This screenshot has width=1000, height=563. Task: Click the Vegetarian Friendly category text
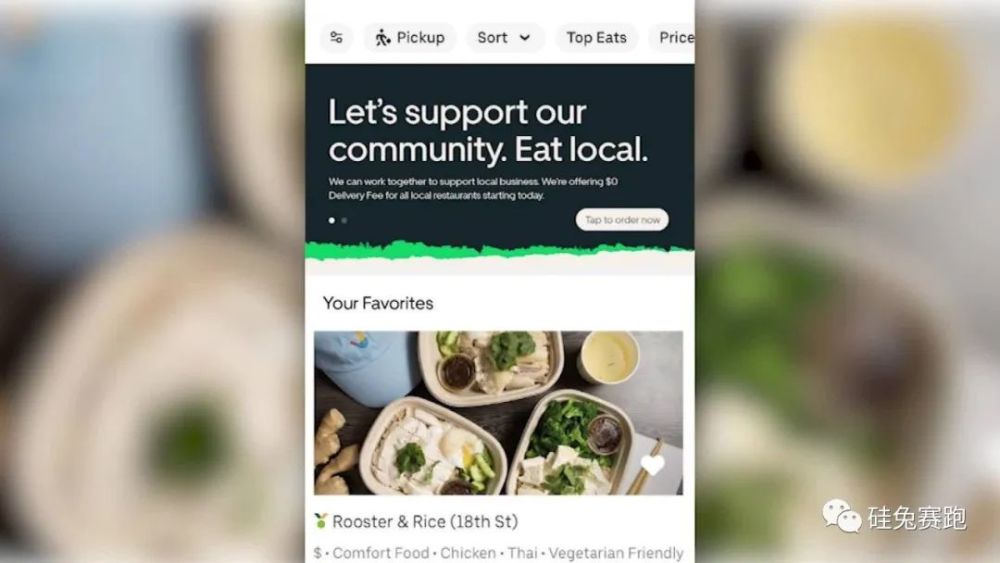[x=616, y=553]
